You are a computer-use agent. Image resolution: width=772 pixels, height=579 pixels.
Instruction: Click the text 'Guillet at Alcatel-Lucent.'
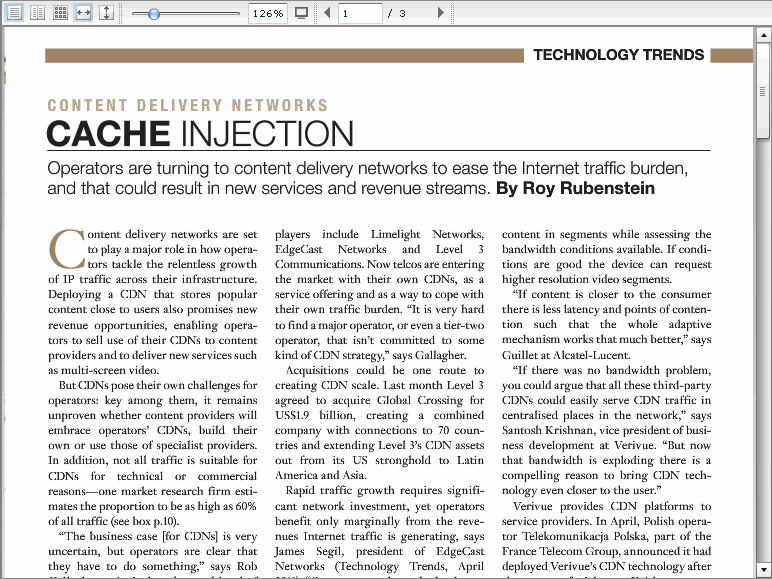pyautogui.click(x=566, y=355)
